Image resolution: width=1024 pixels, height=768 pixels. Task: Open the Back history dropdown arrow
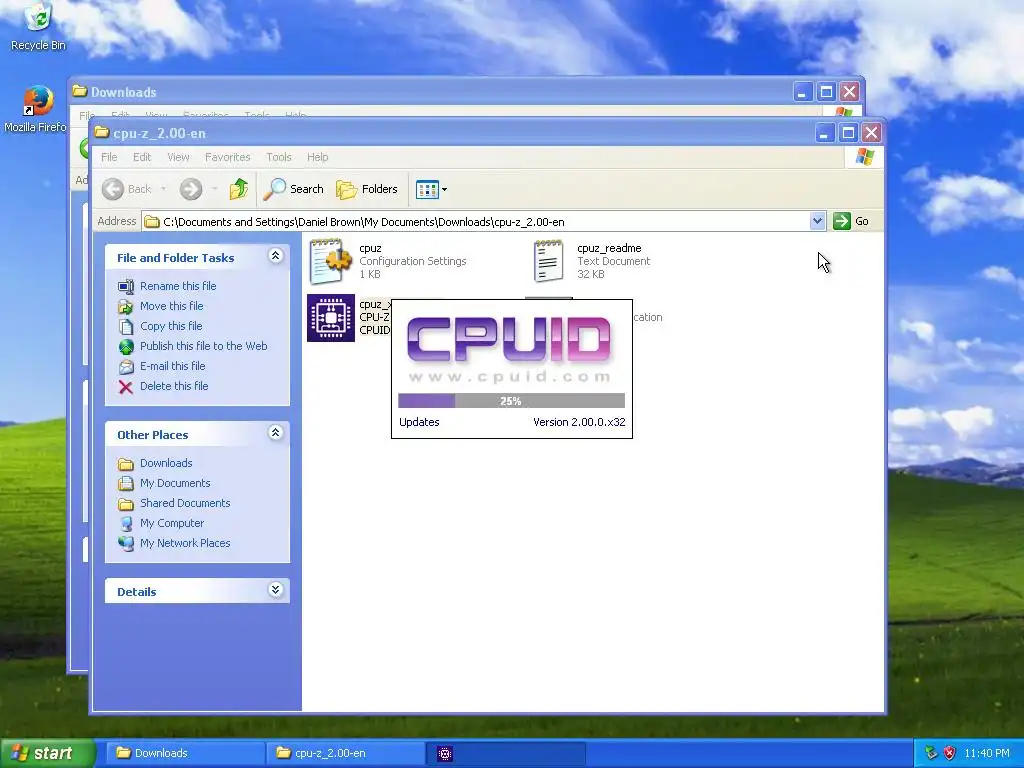tap(163, 189)
